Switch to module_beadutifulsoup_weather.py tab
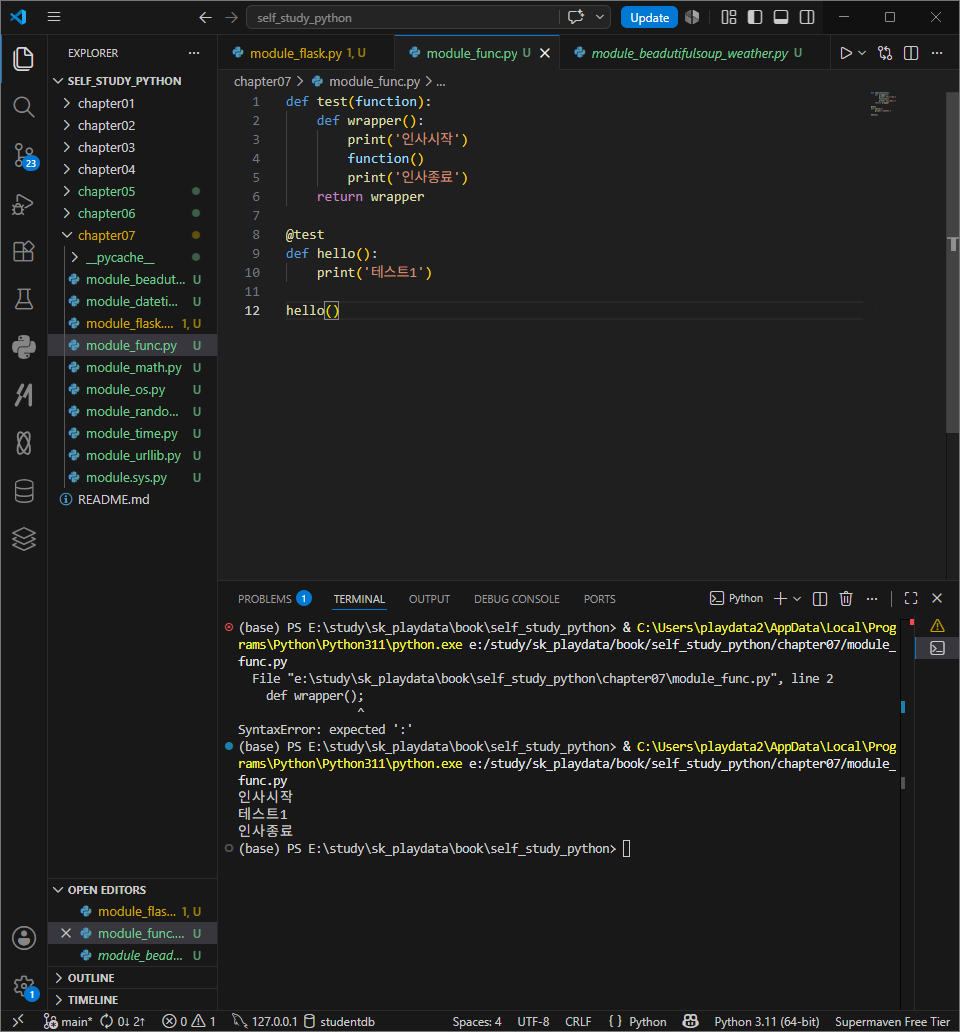Screen dimensions: 960x1032 click(695, 53)
